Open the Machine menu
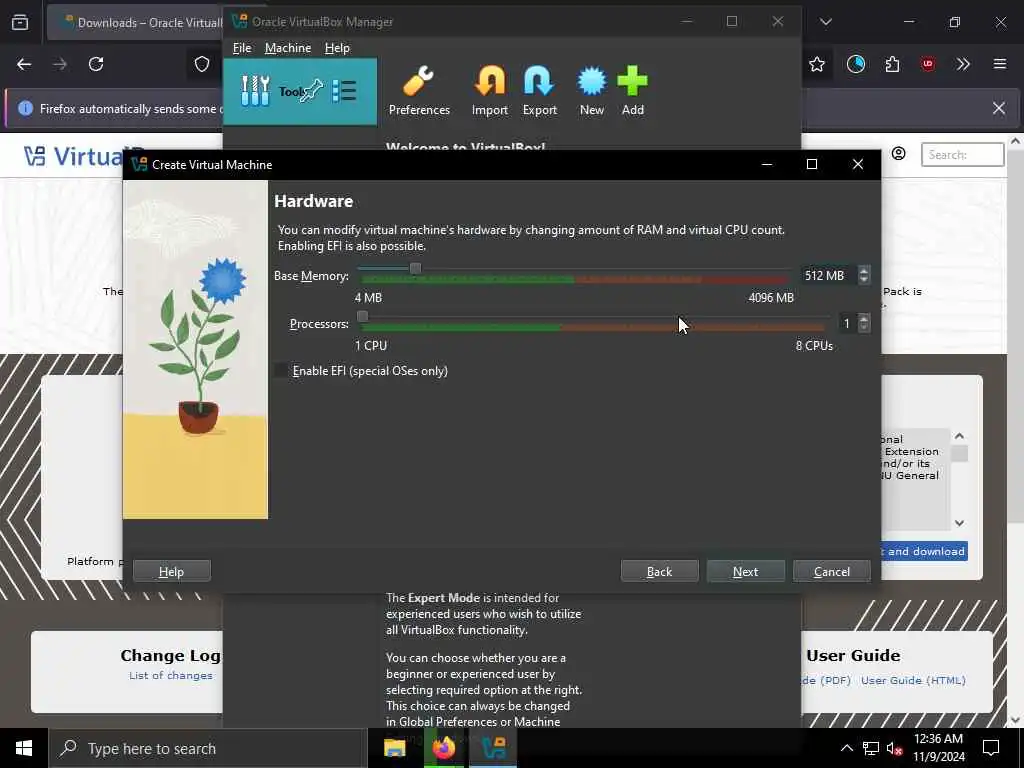Screen dimensions: 1024x768 tap(288, 48)
